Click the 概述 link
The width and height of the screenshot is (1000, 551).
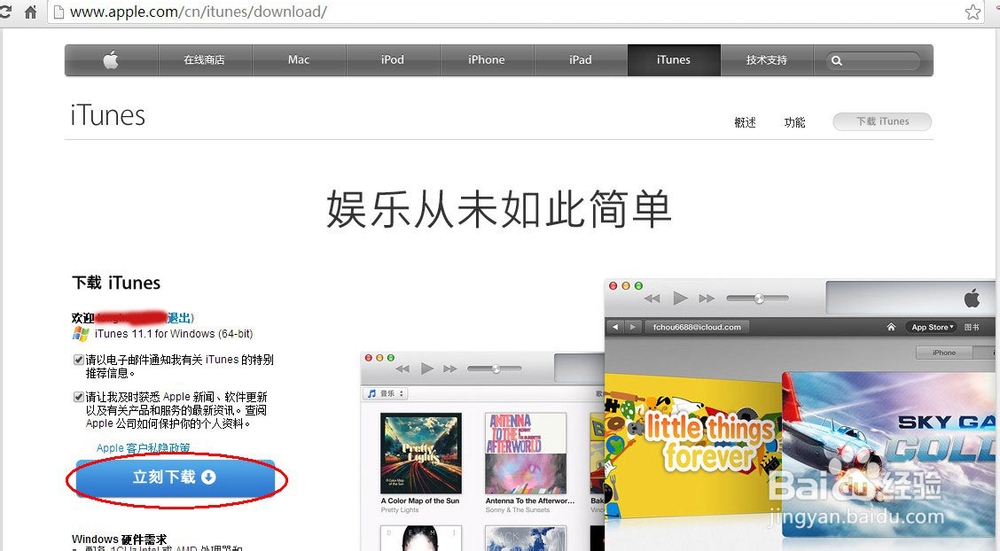(x=745, y=122)
